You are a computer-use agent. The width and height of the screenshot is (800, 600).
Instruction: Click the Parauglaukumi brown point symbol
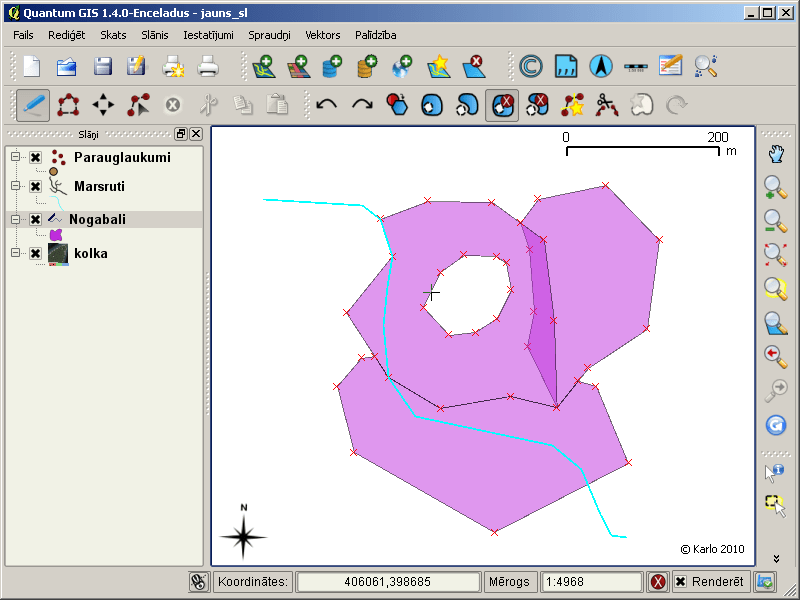(x=53, y=171)
